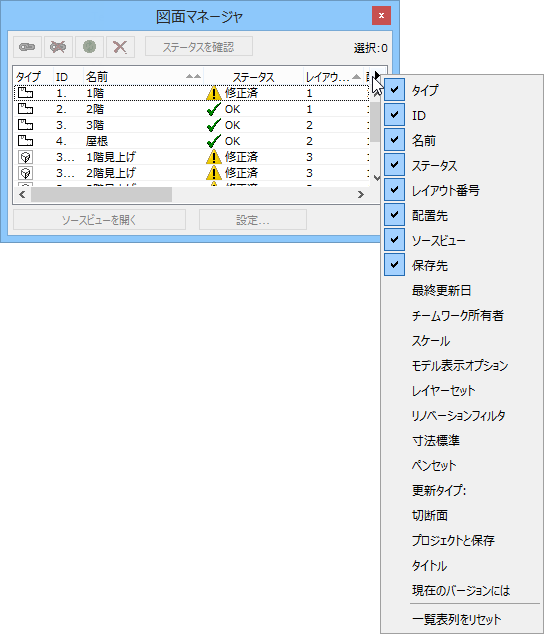Click the horizontal scrollbar thumb
This screenshot has width=544, height=634.
[102, 194]
